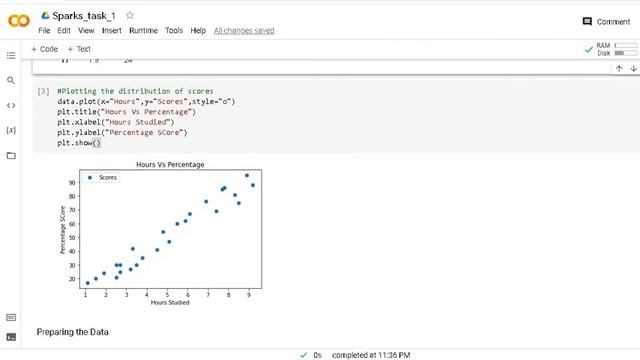Open the terminal icon
This screenshot has height=360, width=640.
pos(11,337)
